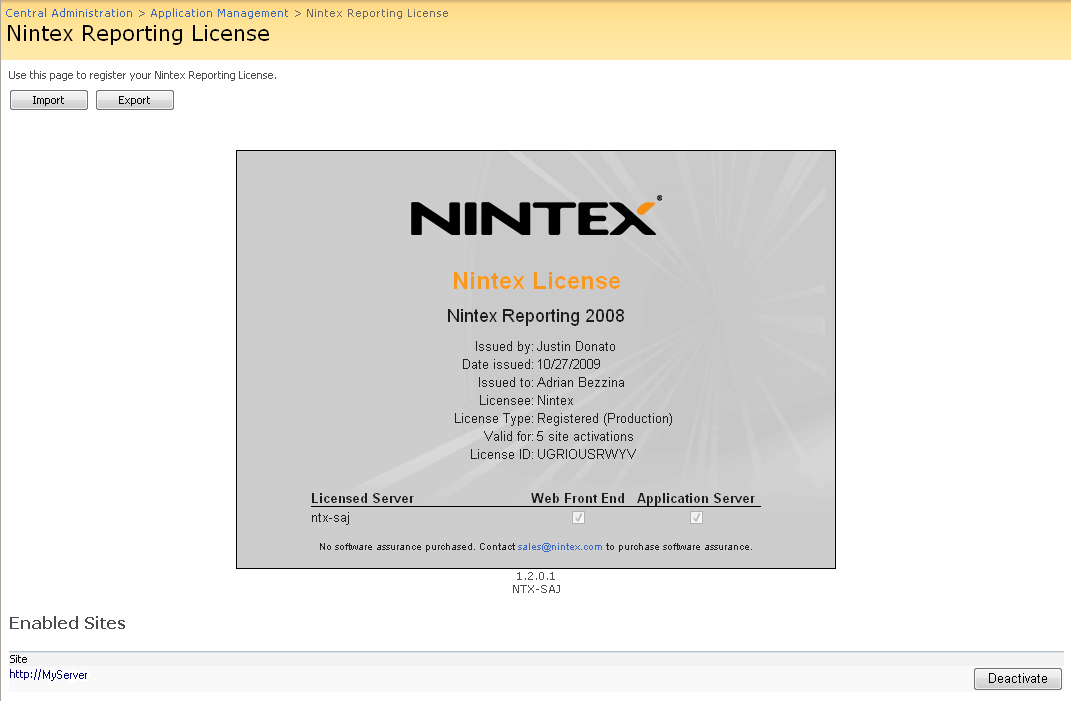Screen dimensions: 1071x701
Task: Click the sales@nintex.com email link
Action: click(x=560, y=547)
